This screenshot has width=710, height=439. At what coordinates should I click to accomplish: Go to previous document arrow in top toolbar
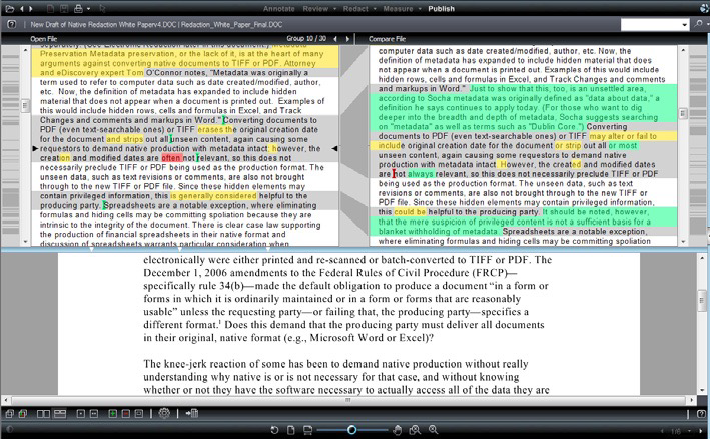22,8
